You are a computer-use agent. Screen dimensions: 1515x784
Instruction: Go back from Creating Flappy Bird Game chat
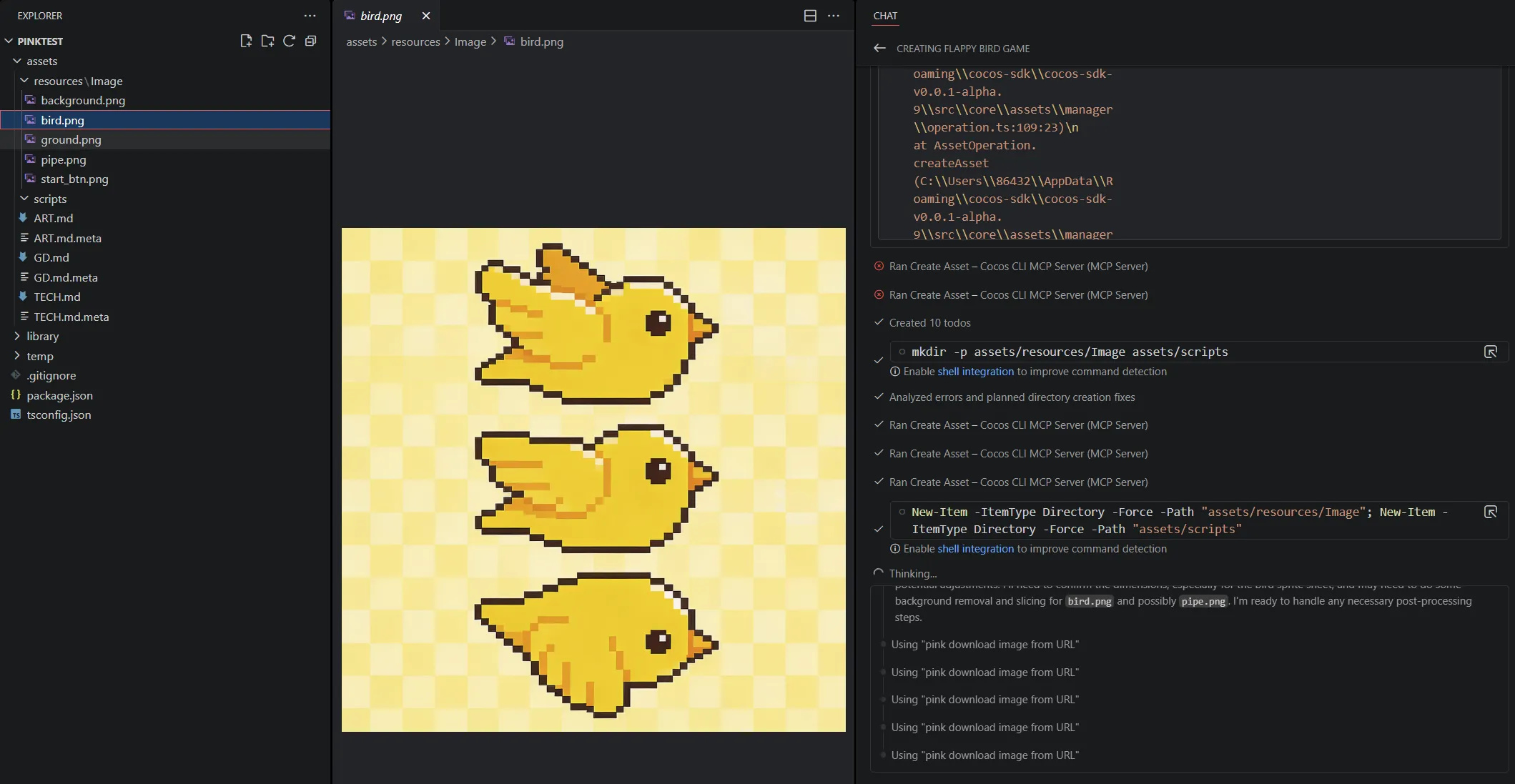[x=879, y=49]
